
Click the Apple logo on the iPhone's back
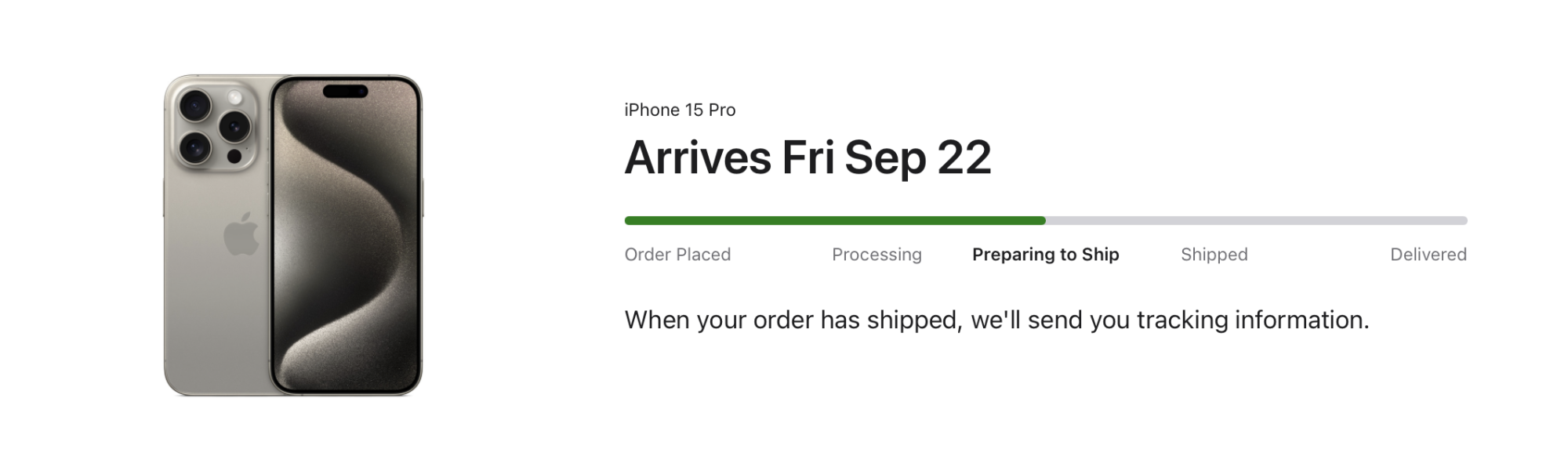(241, 233)
